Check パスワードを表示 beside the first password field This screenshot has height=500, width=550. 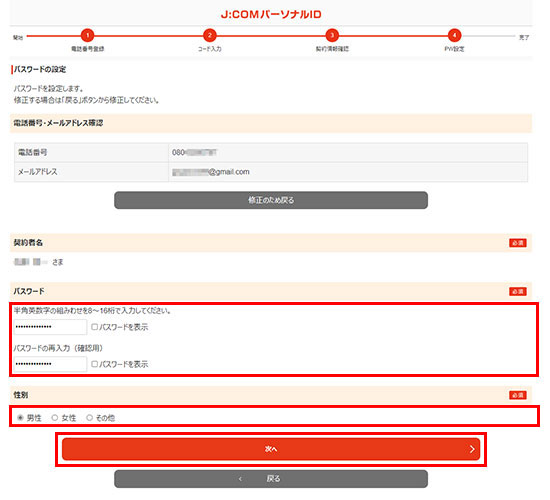click(94, 327)
